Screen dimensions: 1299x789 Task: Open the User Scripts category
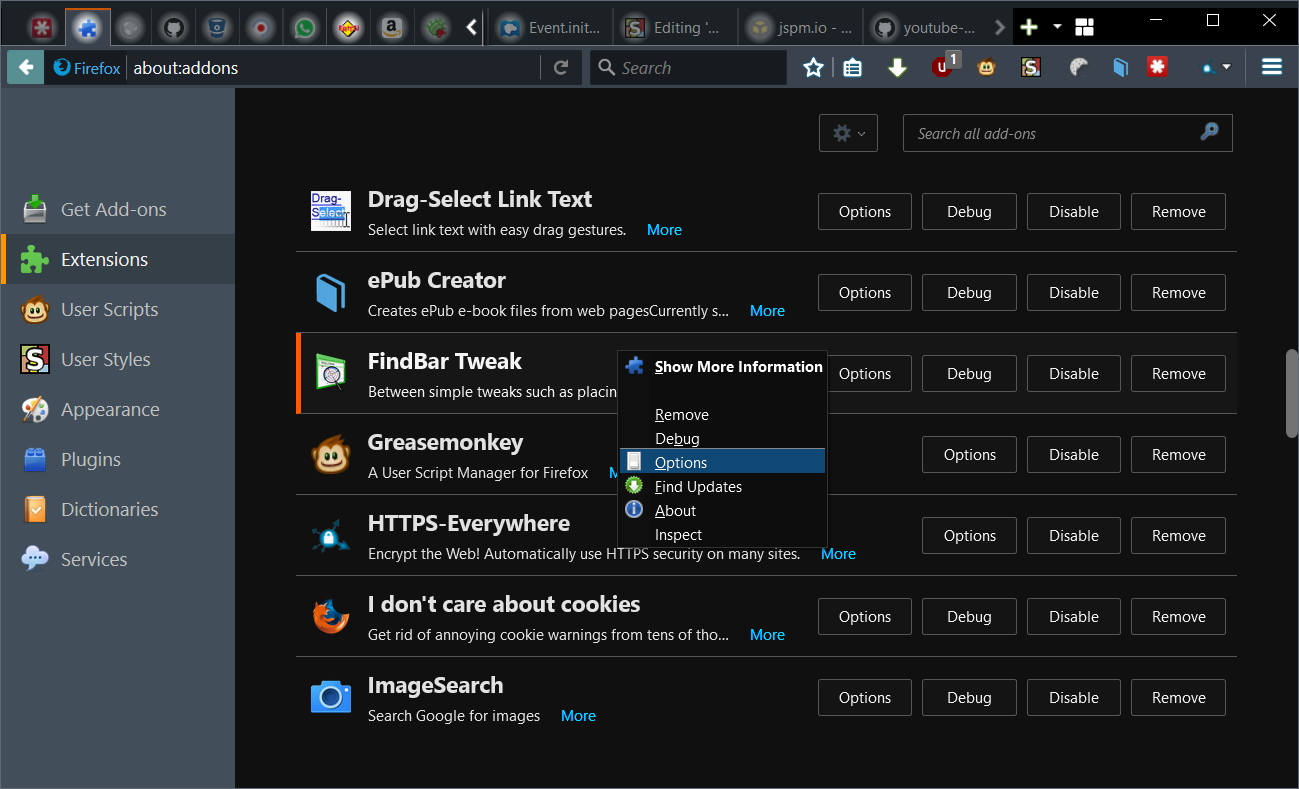pos(118,309)
